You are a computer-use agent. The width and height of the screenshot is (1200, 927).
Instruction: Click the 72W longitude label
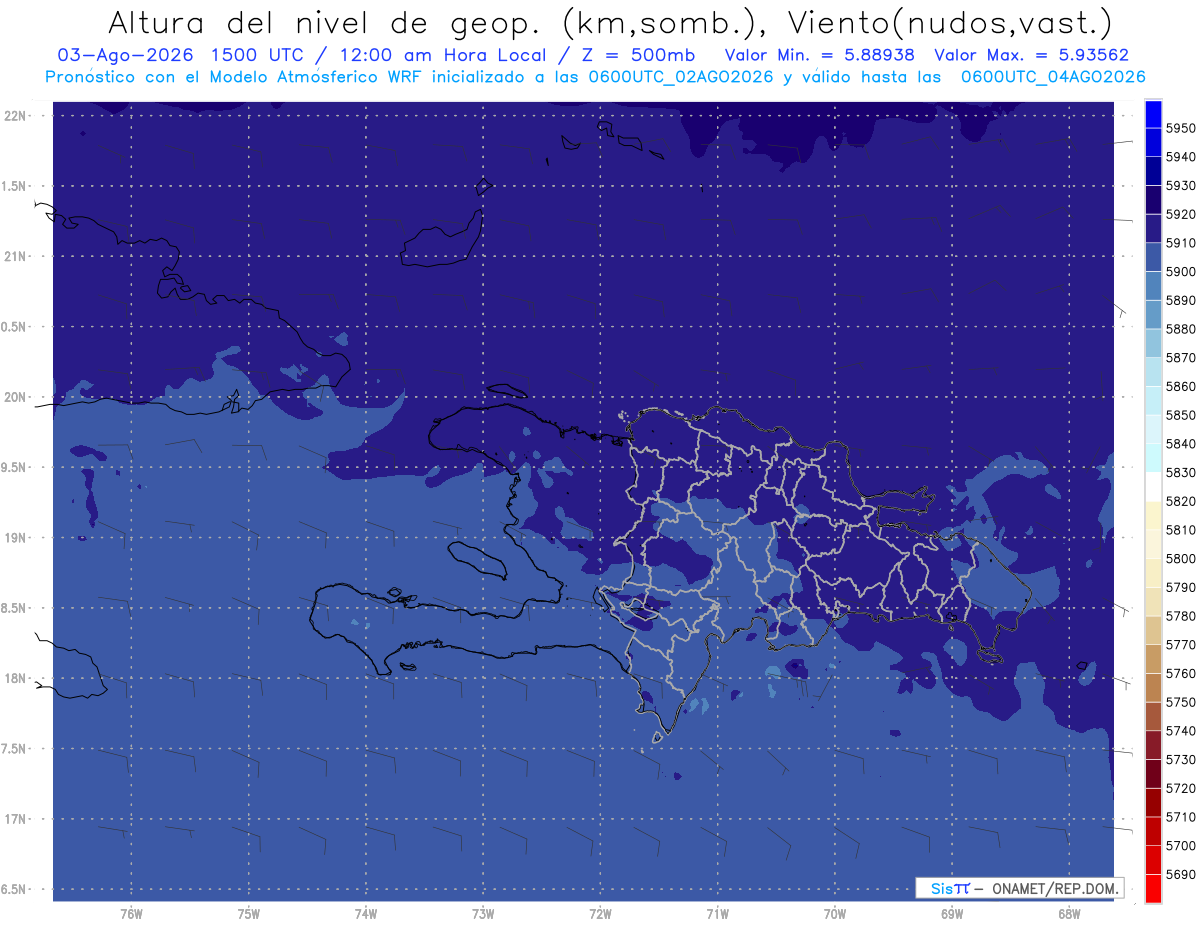600,914
